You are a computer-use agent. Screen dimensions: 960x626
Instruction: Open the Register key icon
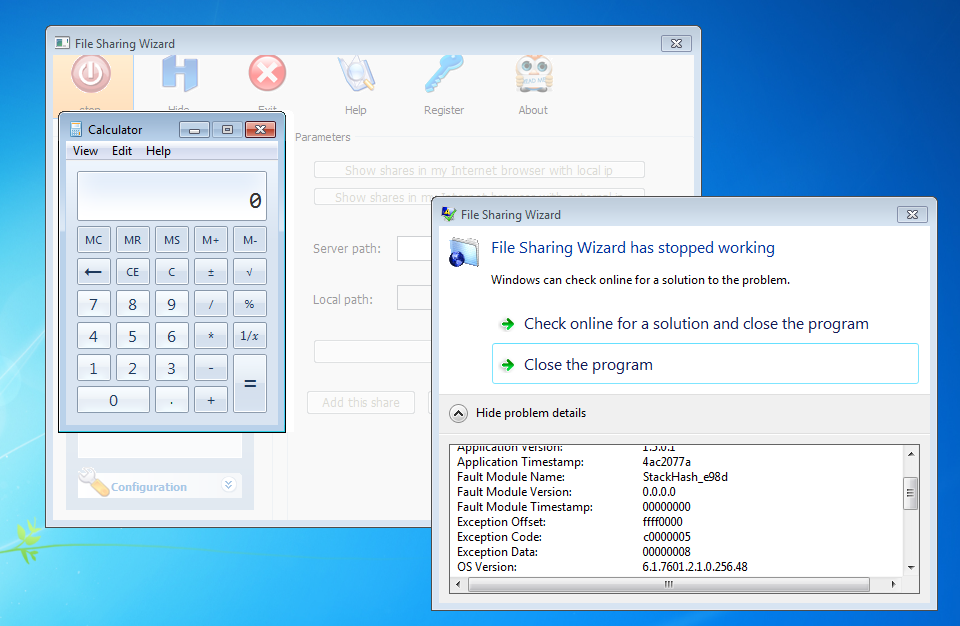[444, 74]
